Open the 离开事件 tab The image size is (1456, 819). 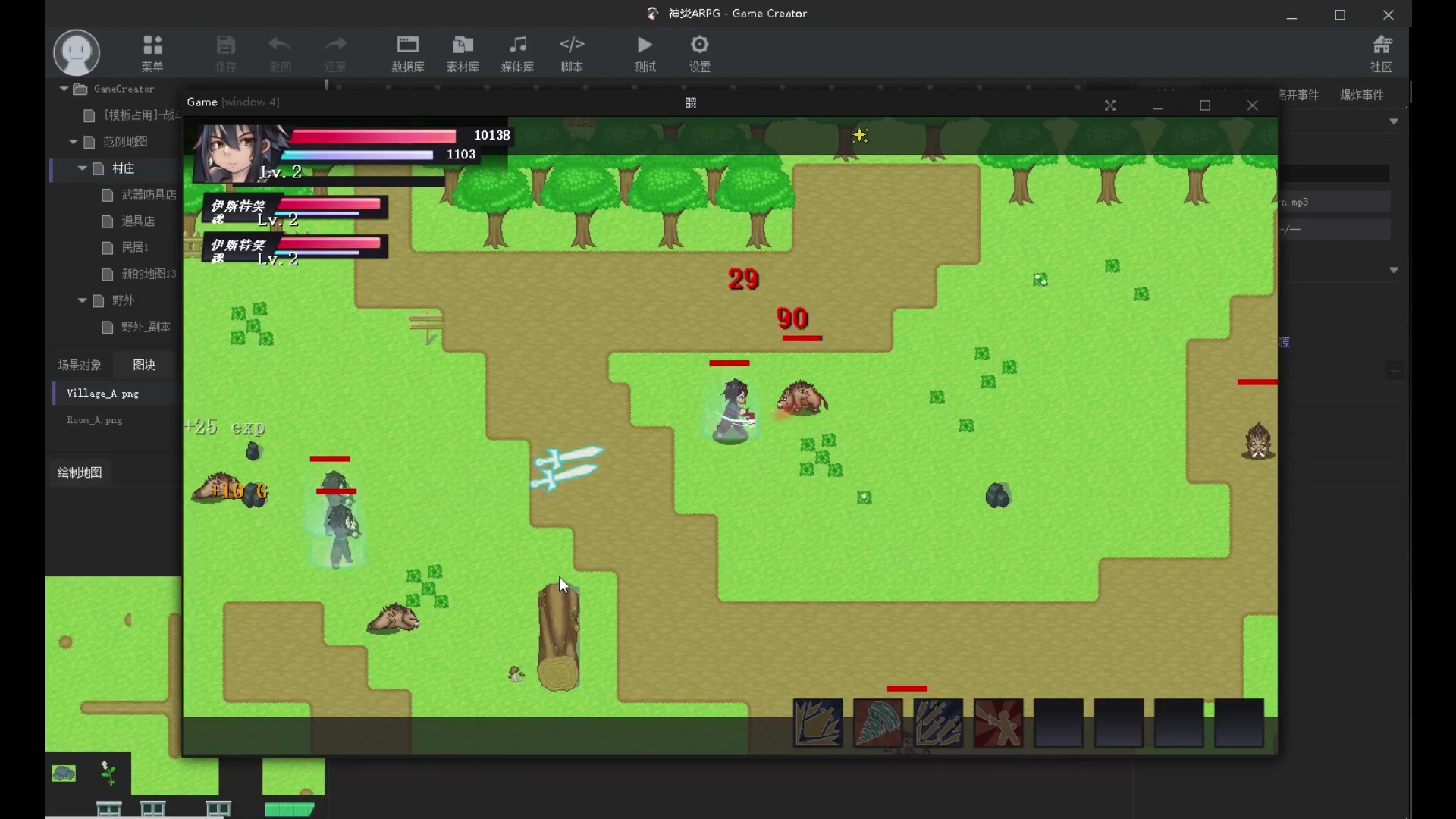pos(1298,95)
